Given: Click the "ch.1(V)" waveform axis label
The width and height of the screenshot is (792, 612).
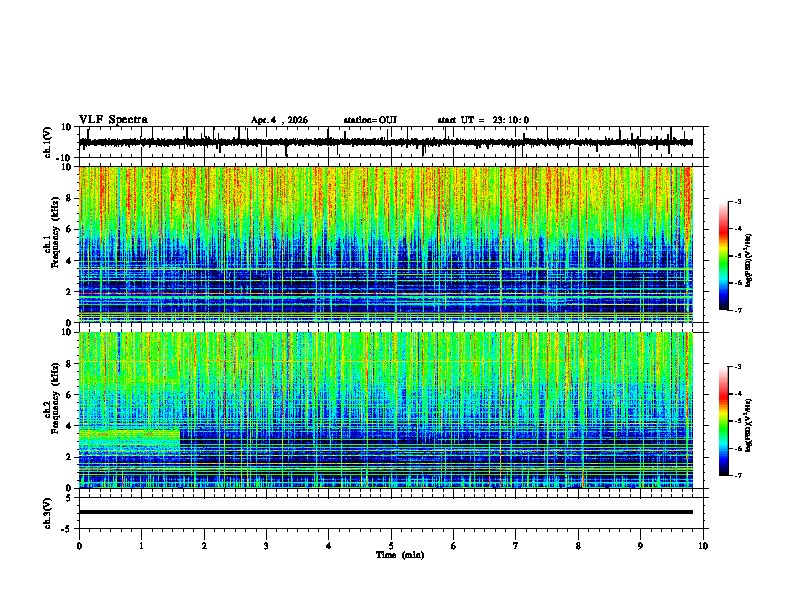Looking at the screenshot, I should click(47, 142).
